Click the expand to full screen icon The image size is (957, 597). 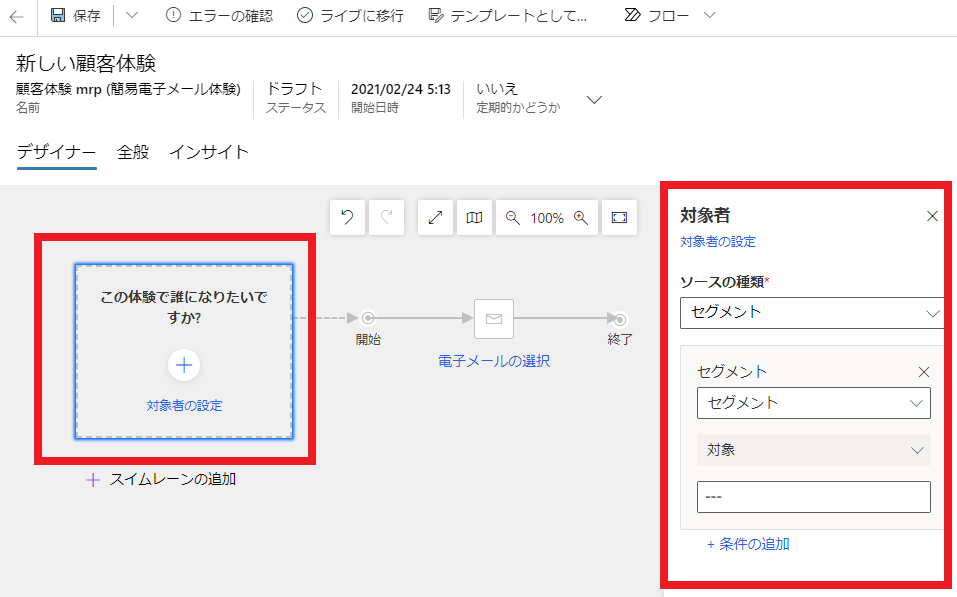point(435,217)
